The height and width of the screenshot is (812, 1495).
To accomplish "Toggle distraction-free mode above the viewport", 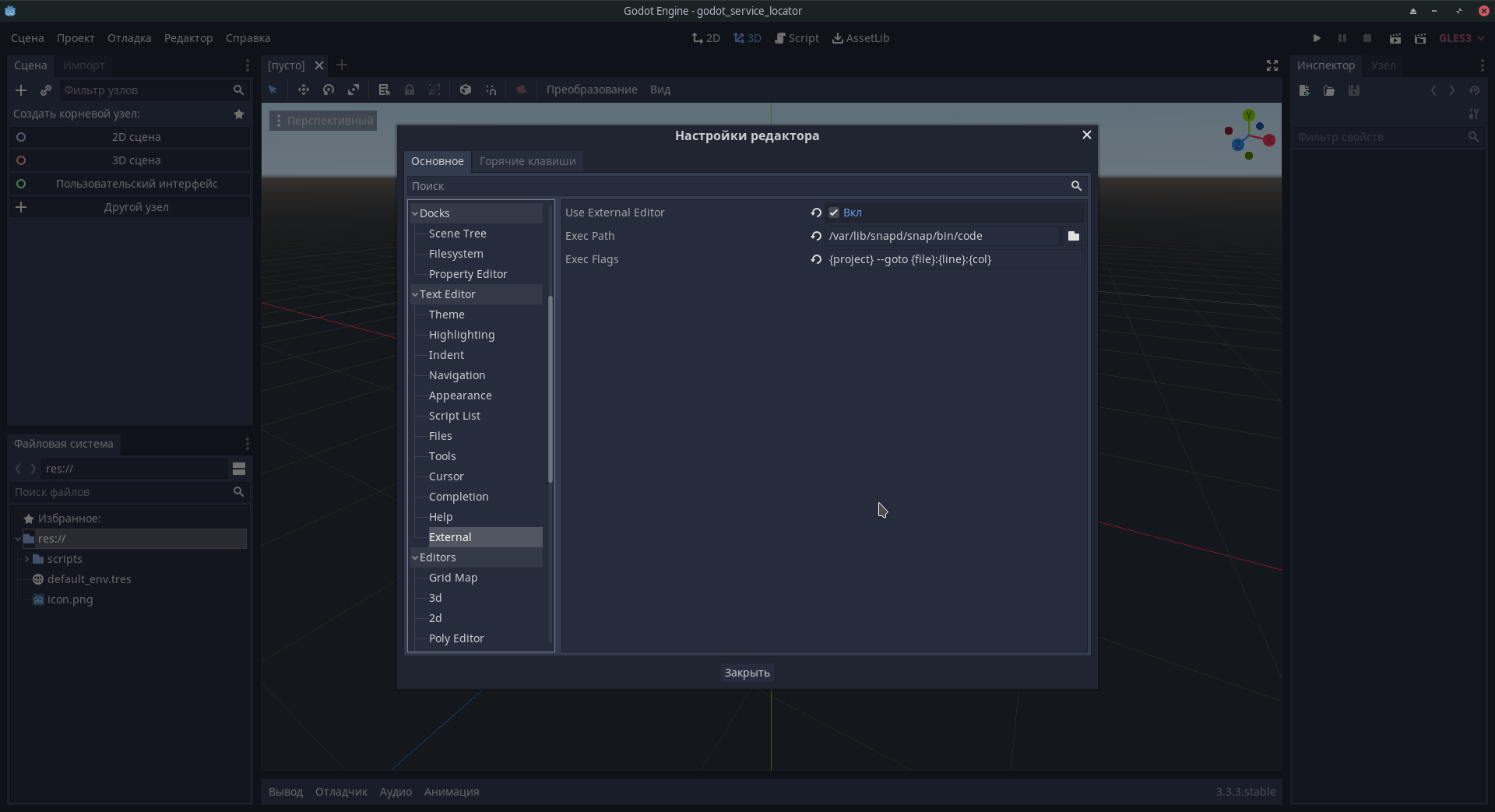I will [x=1271, y=65].
